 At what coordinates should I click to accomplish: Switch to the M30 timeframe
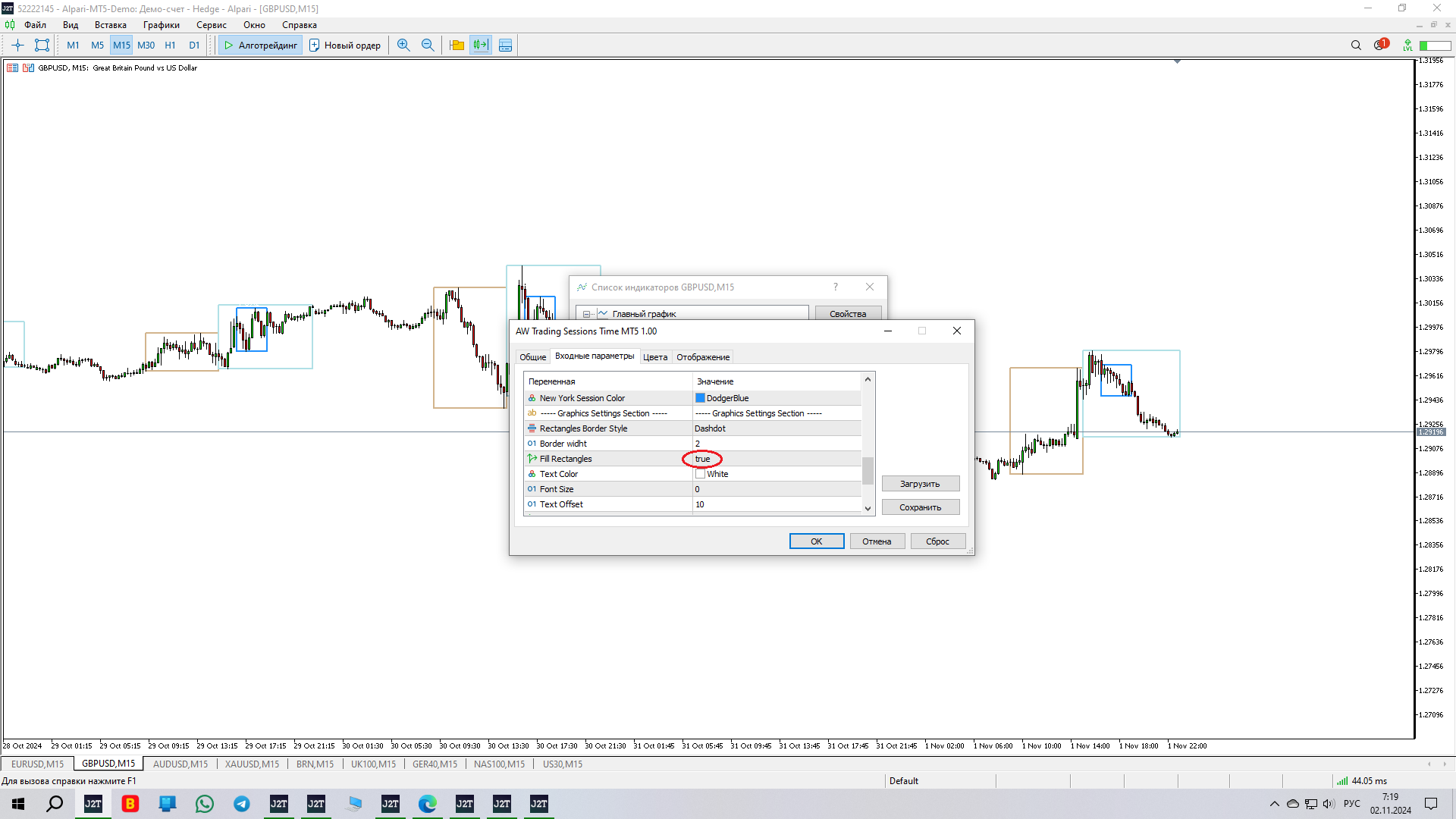click(x=146, y=45)
